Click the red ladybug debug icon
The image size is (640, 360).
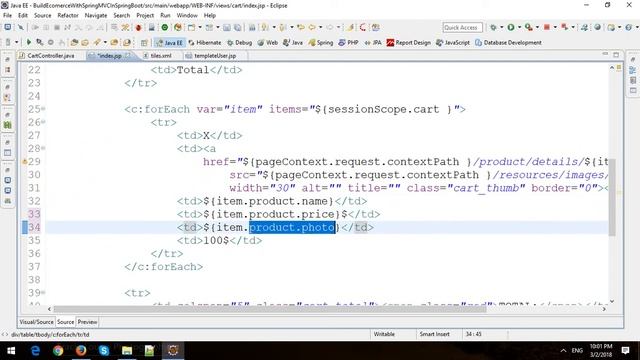tap(138, 27)
